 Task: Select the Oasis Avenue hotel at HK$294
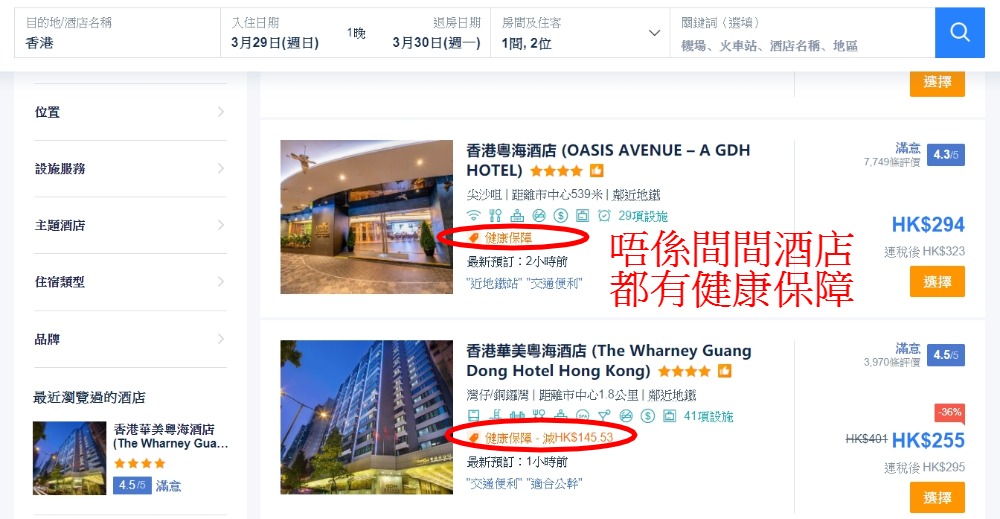(937, 282)
